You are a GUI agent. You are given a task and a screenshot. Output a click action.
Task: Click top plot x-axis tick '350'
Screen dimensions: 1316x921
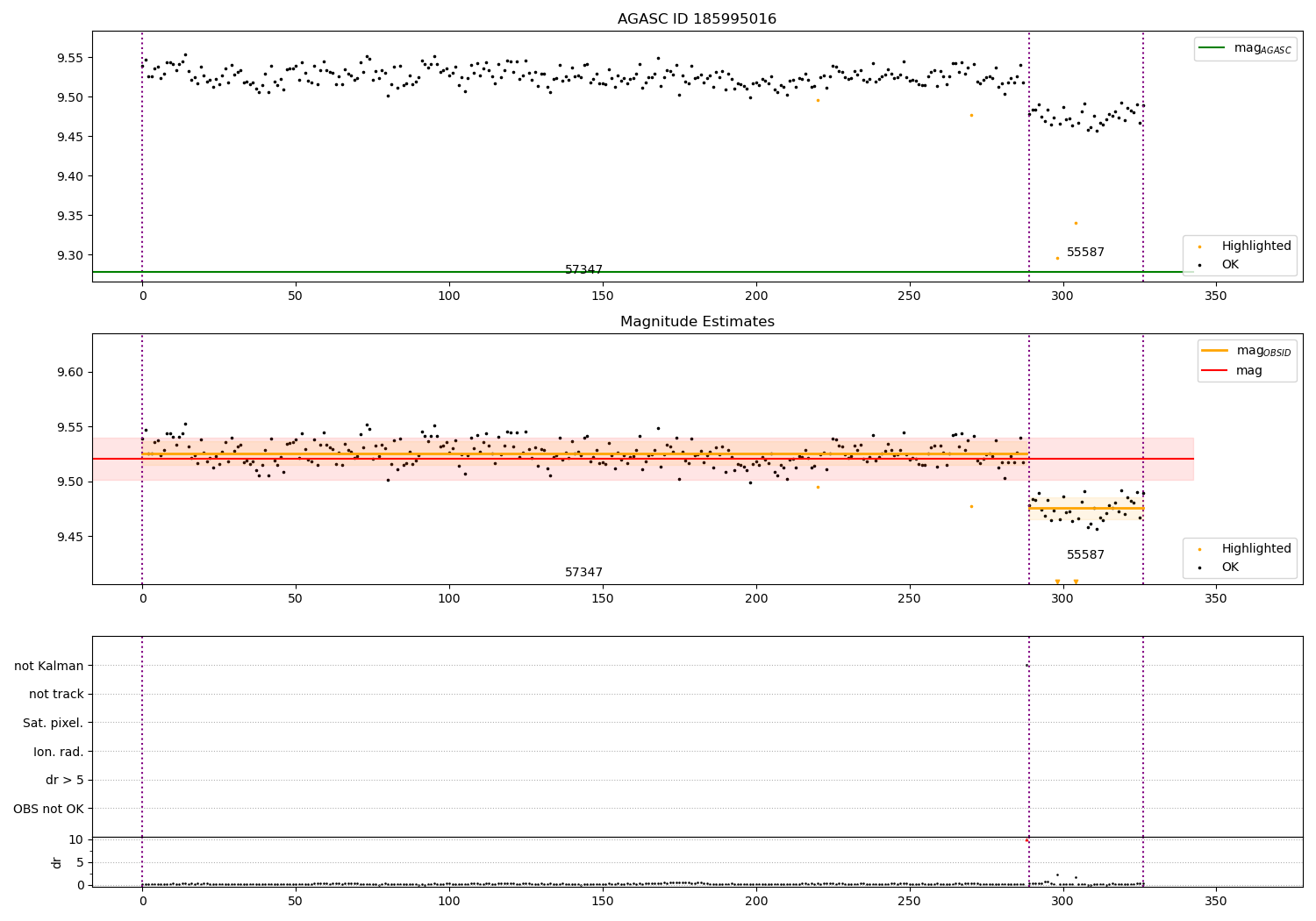click(1216, 296)
